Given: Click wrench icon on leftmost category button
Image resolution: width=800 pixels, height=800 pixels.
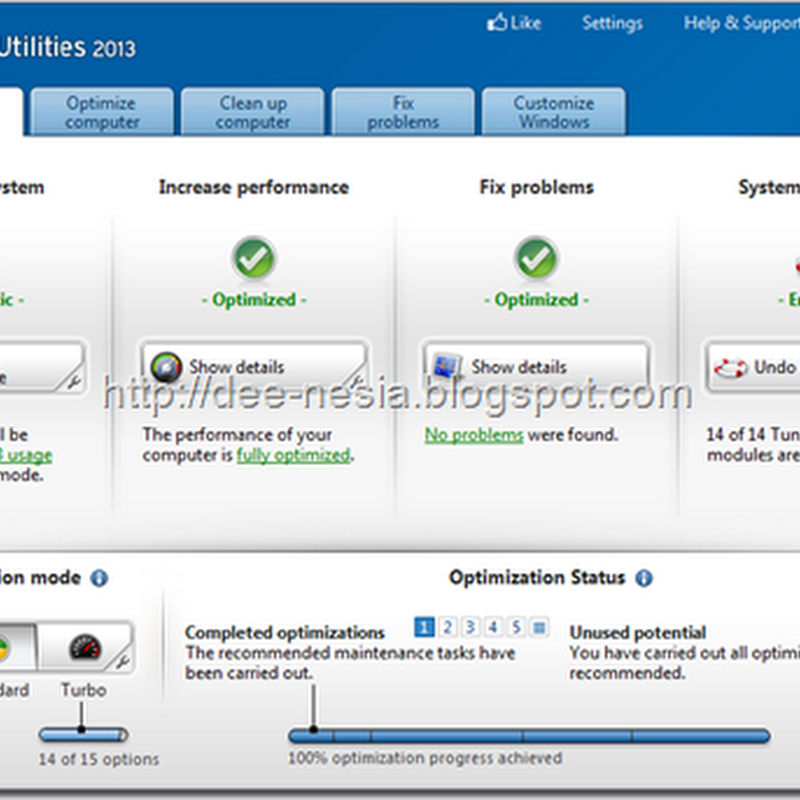Looking at the screenshot, I should tap(74, 382).
